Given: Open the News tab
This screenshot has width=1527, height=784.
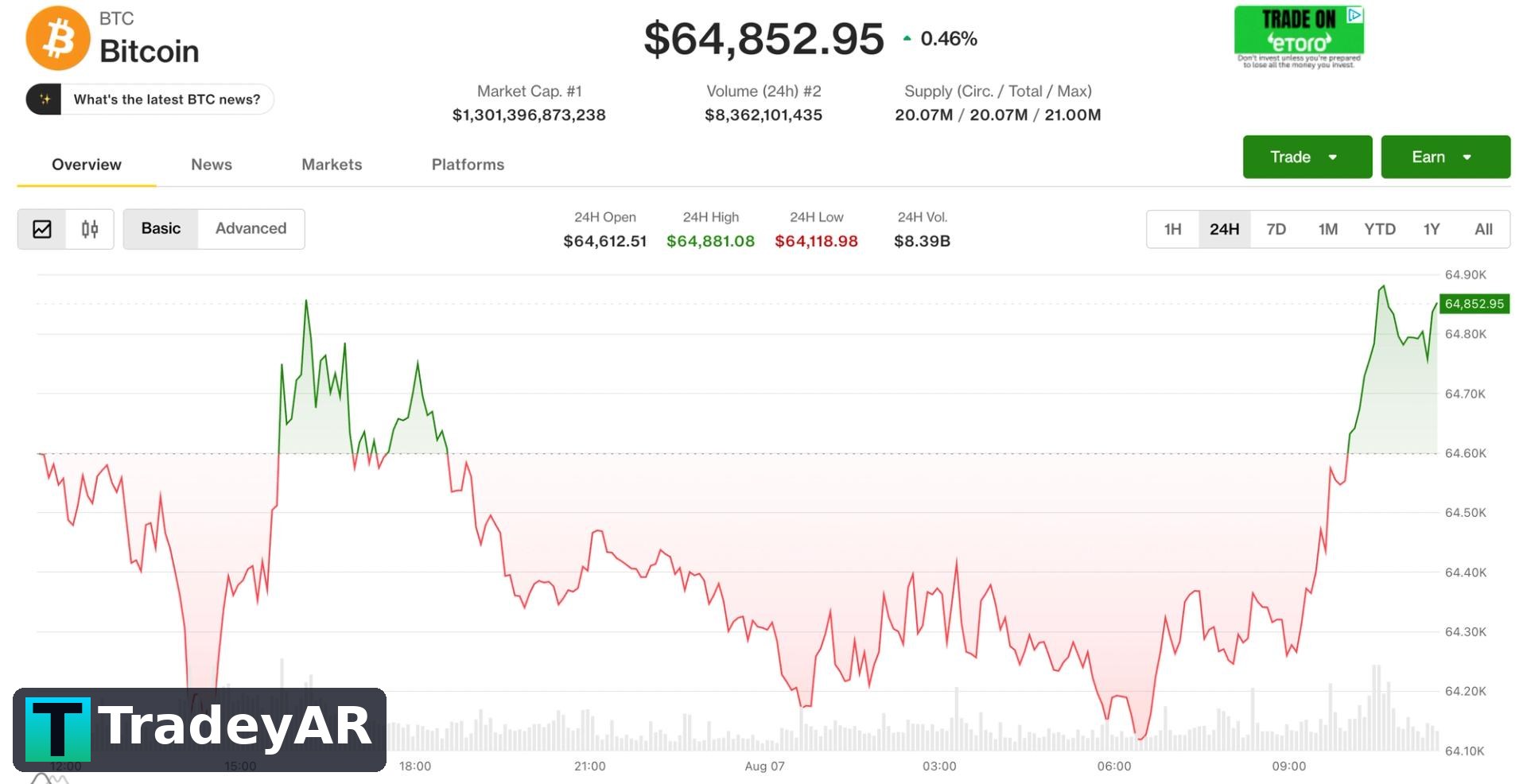Looking at the screenshot, I should 212,165.
